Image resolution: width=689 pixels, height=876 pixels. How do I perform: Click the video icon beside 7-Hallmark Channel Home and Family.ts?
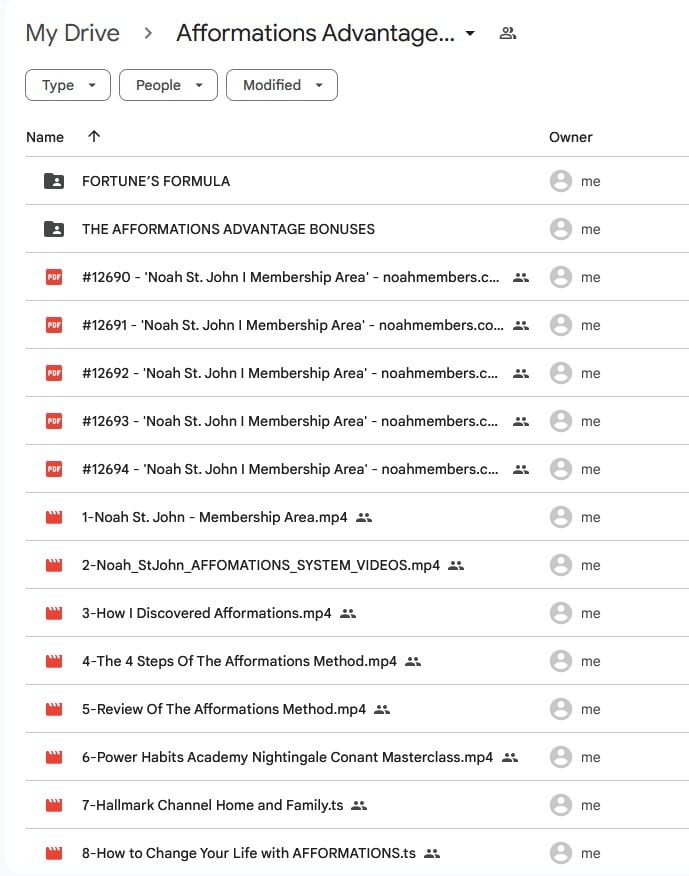(x=54, y=805)
